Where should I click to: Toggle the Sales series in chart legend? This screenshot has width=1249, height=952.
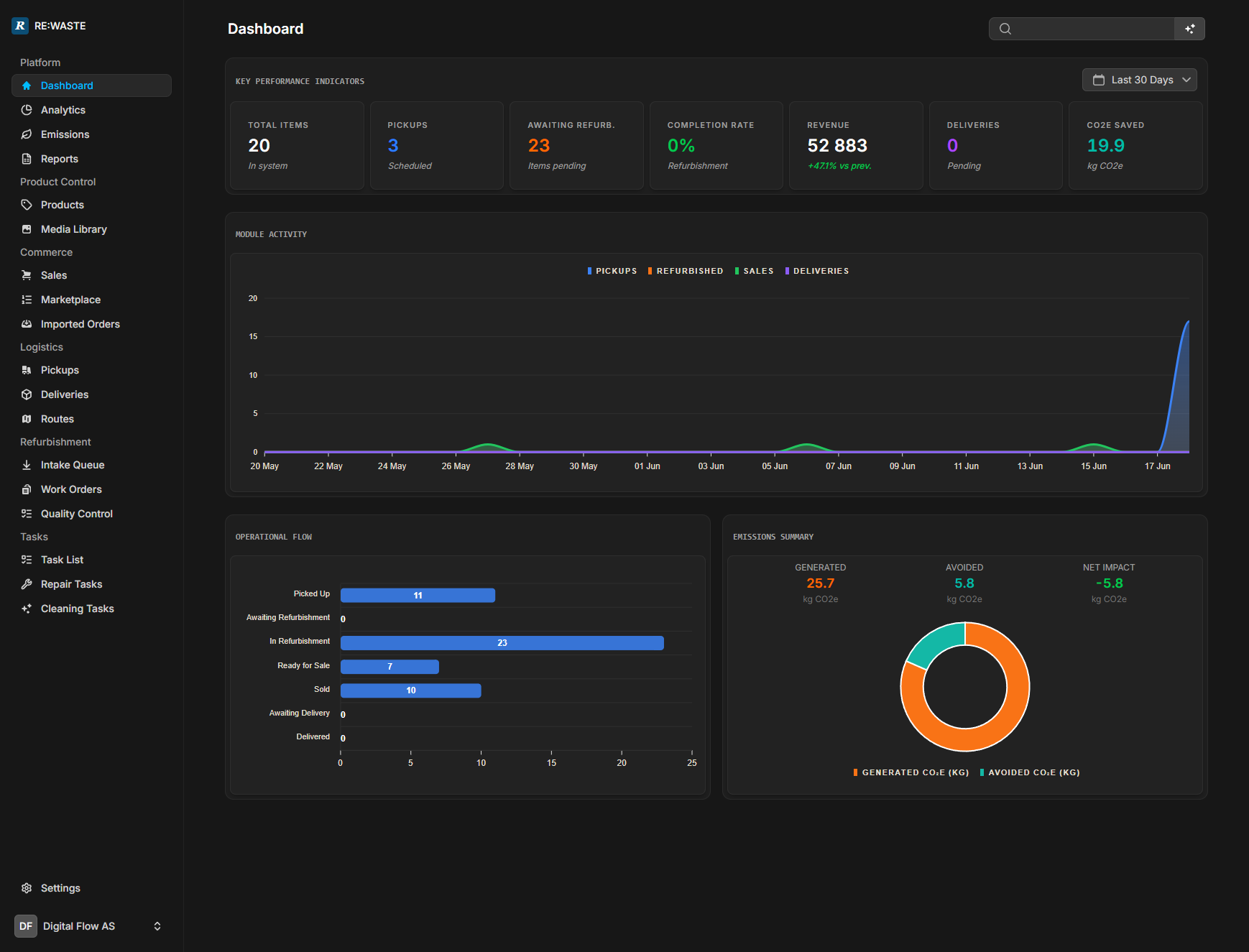click(x=755, y=271)
